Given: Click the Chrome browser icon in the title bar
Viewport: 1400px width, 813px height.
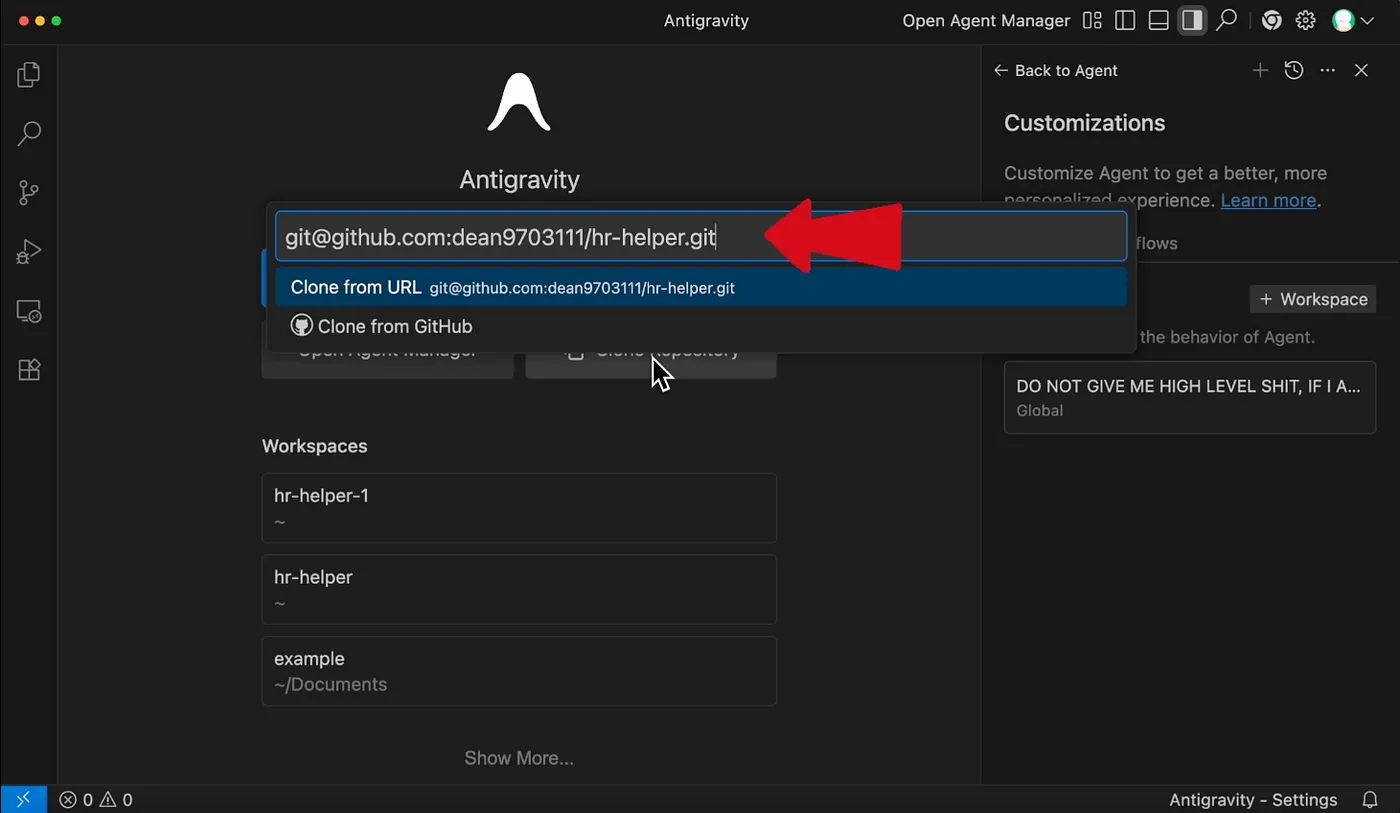Looking at the screenshot, I should pos(1272,21).
